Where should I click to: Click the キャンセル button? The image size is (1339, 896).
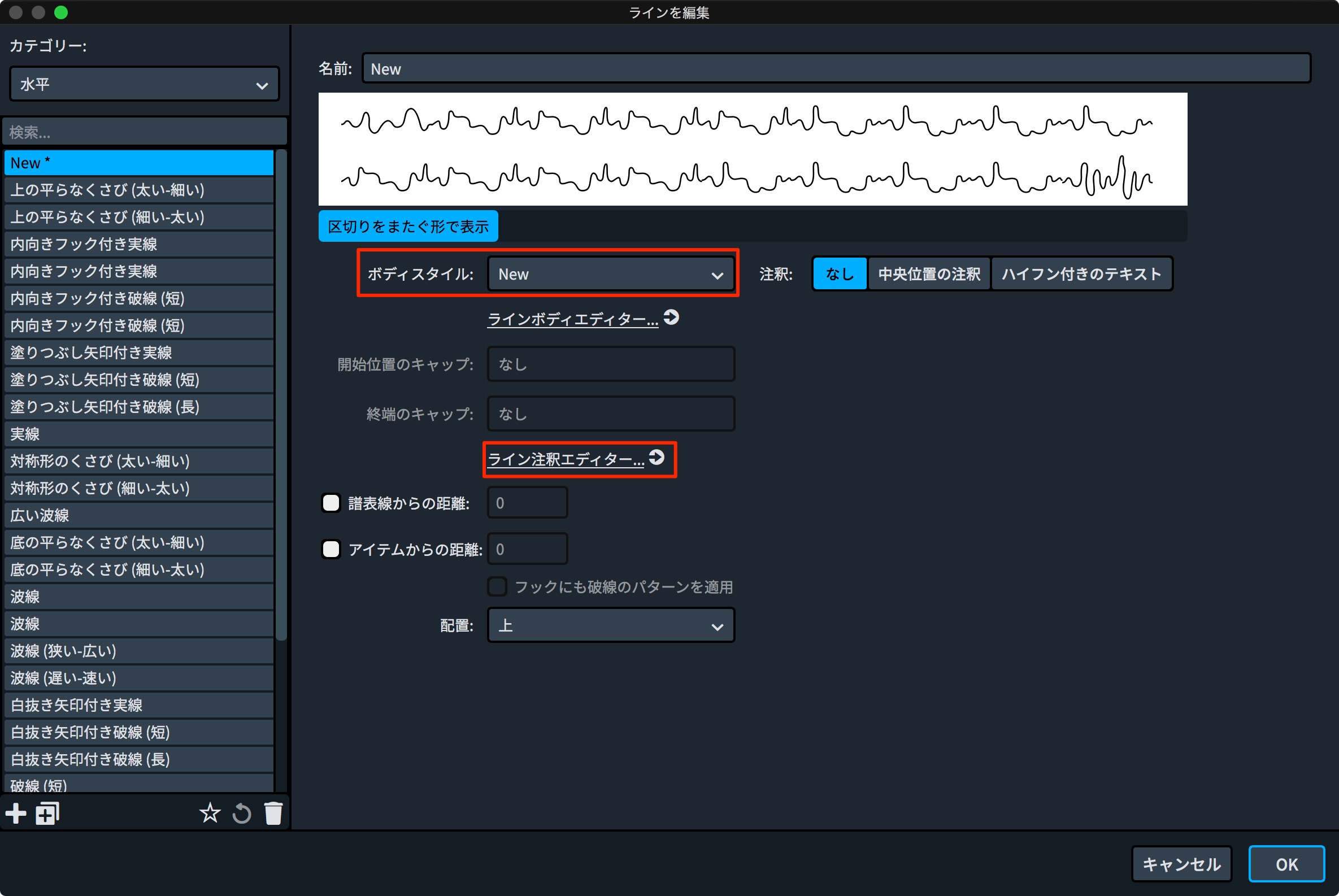[1181, 864]
